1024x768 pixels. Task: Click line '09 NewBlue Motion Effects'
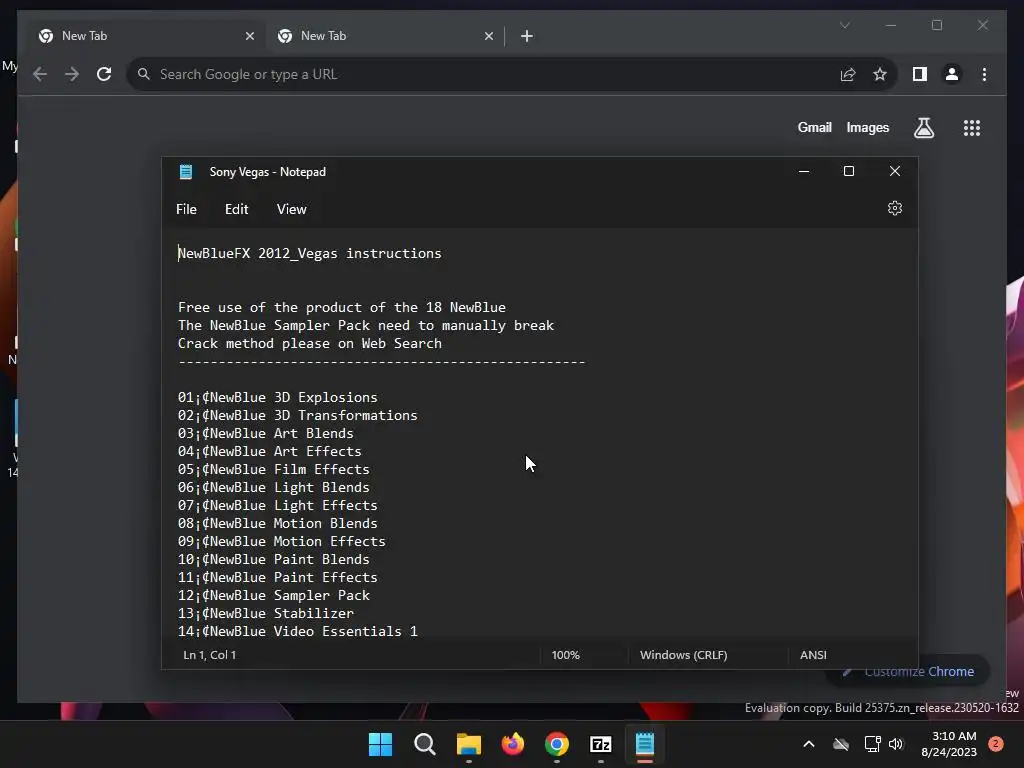point(281,541)
